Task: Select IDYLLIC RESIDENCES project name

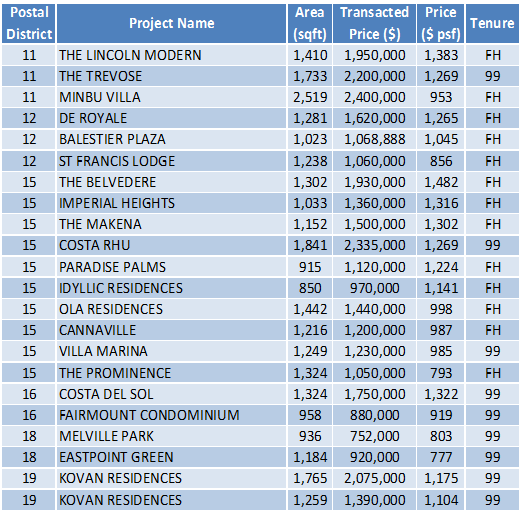Action: [121, 288]
